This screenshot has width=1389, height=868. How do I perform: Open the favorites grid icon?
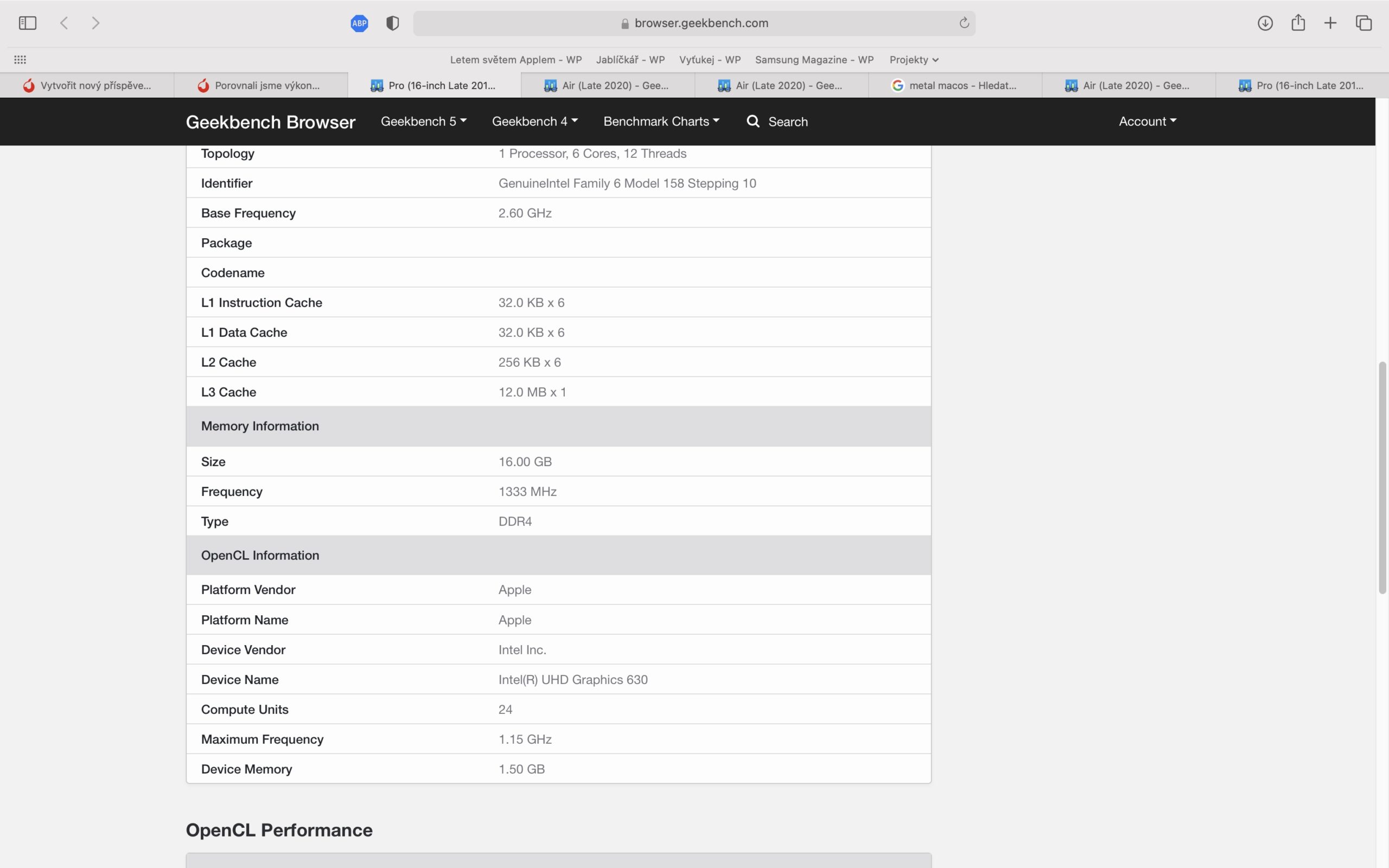[20, 60]
